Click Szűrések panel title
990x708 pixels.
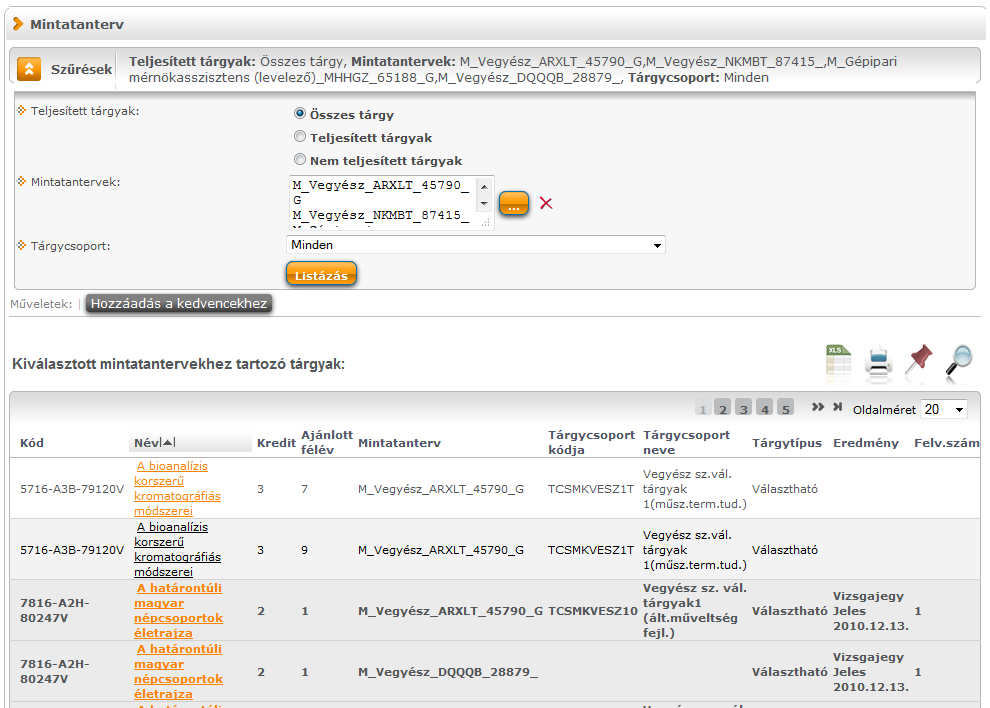(81, 69)
